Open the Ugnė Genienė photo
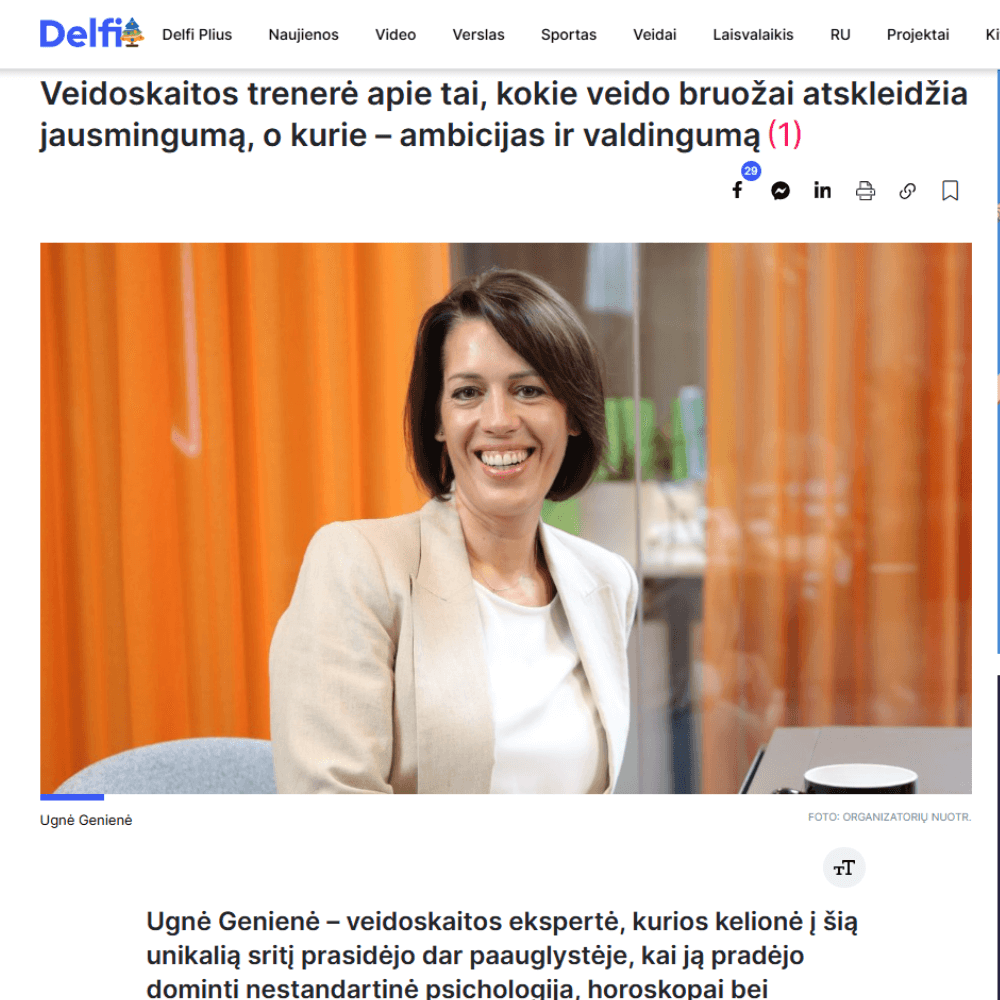1000x1000 pixels. point(506,518)
